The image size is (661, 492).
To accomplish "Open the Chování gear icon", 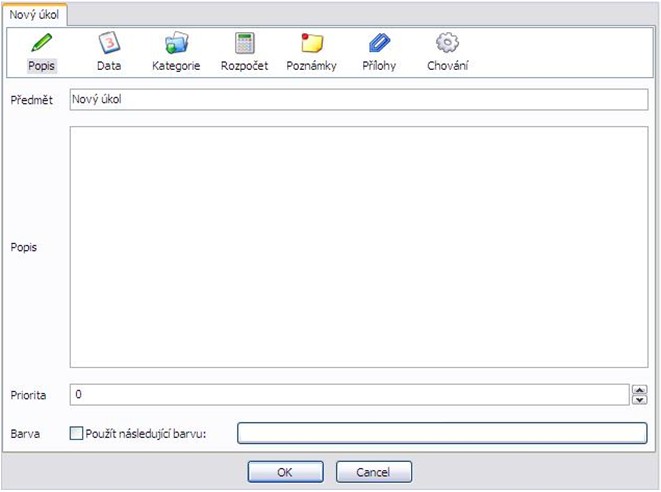I will (447, 43).
